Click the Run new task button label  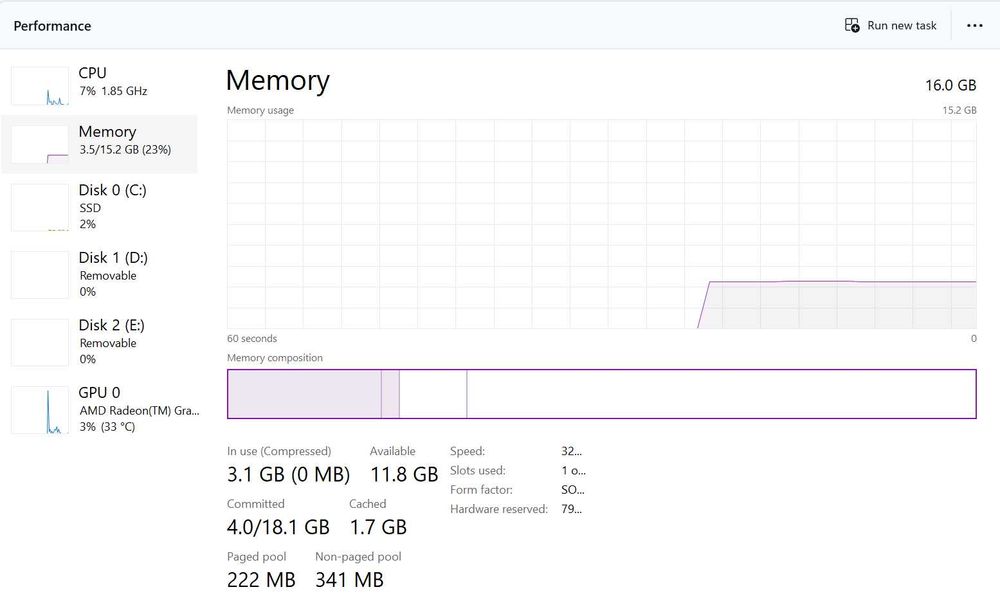coord(902,26)
